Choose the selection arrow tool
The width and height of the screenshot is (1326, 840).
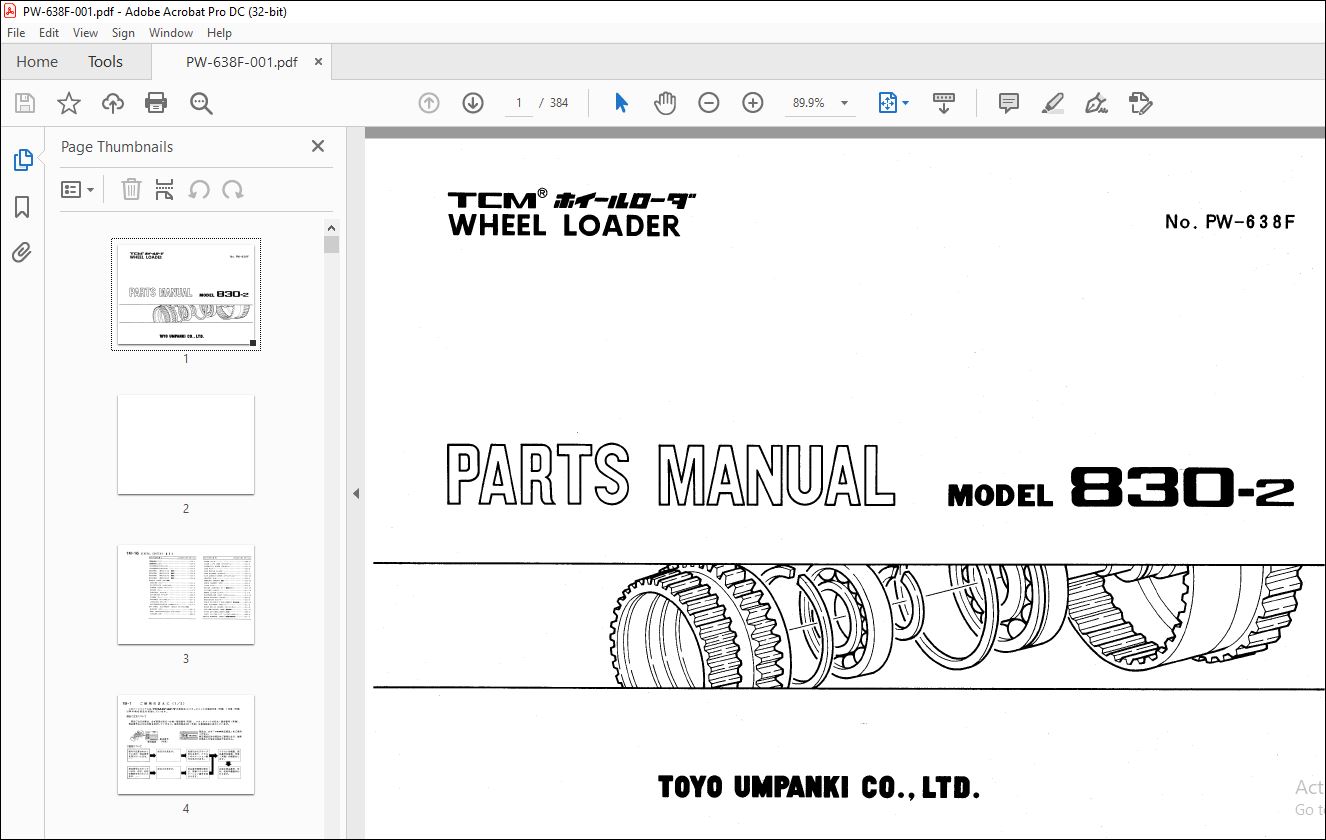[x=621, y=103]
